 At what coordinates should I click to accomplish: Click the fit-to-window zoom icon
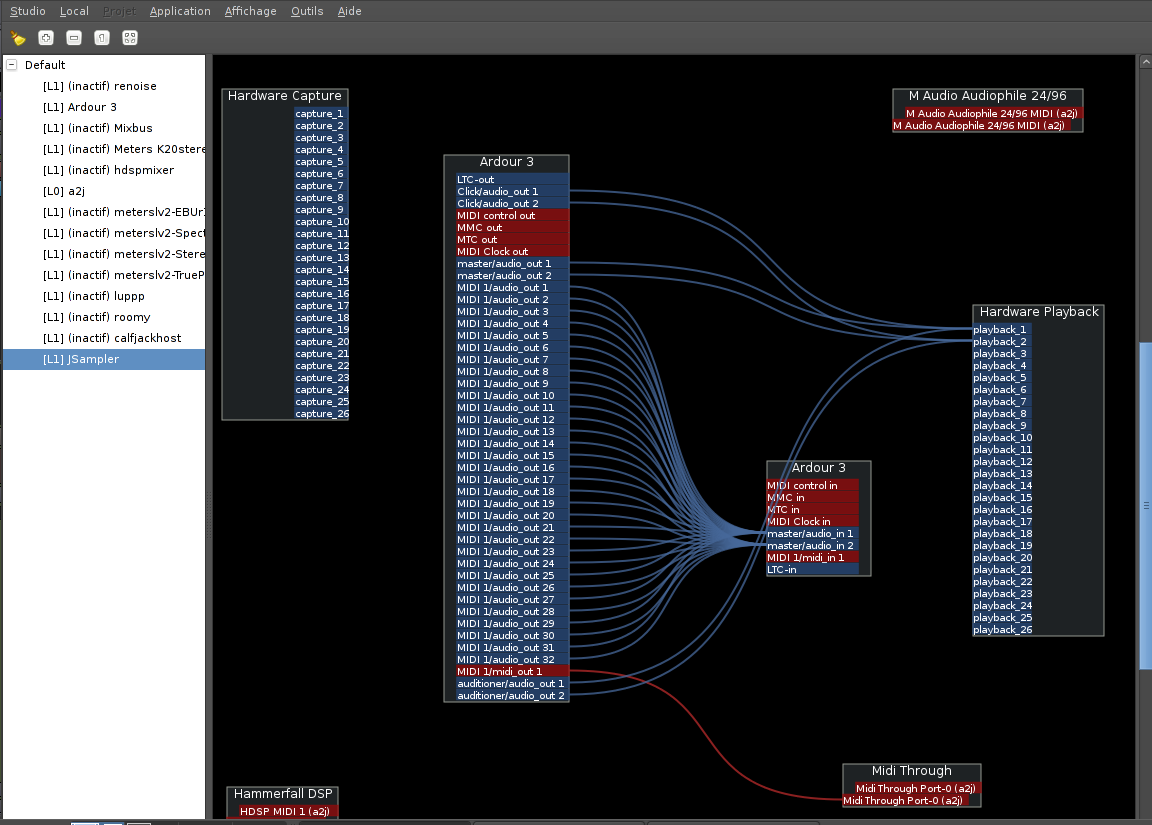(129, 38)
